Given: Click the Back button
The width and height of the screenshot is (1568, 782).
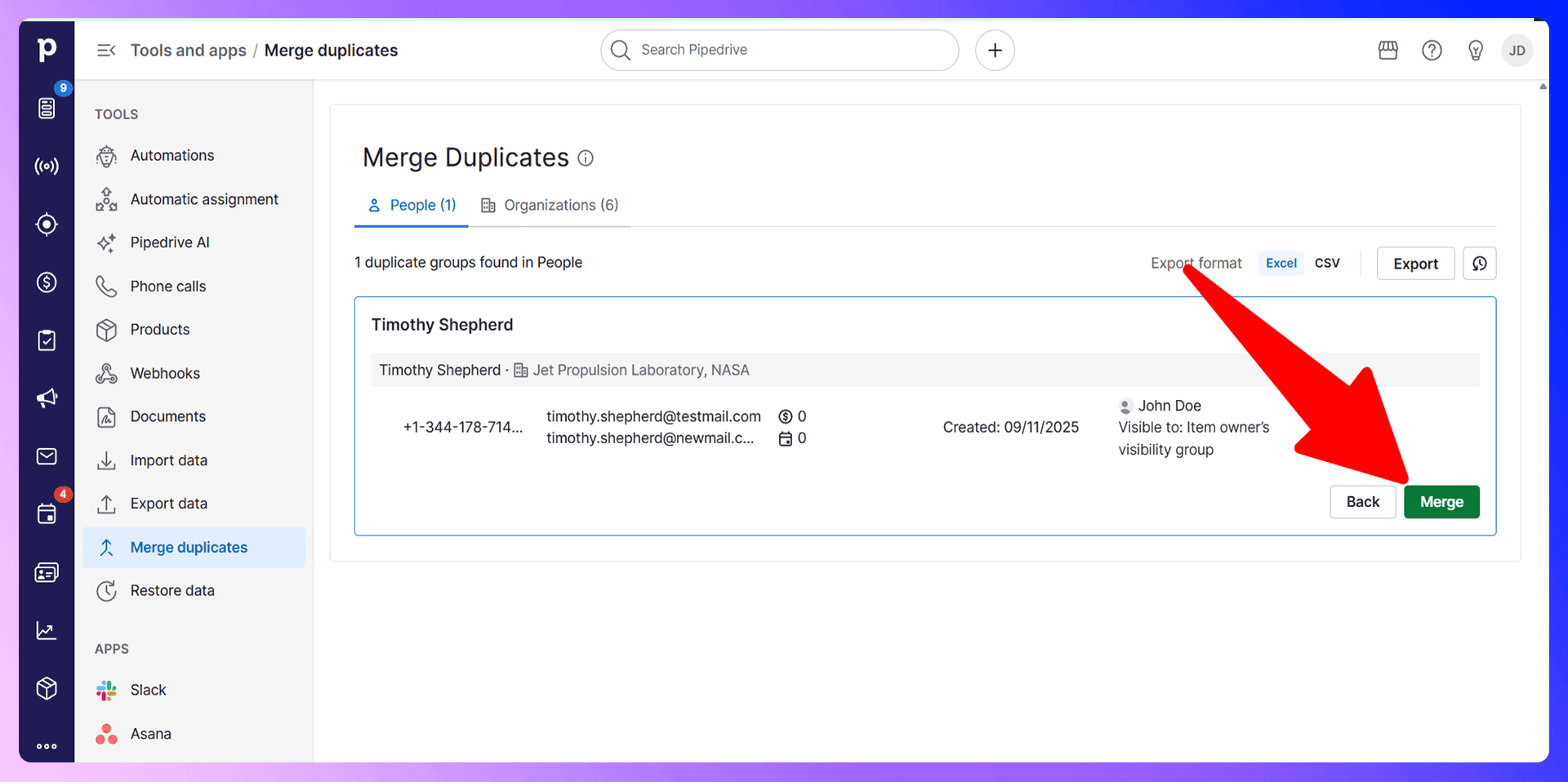Looking at the screenshot, I should [1363, 502].
